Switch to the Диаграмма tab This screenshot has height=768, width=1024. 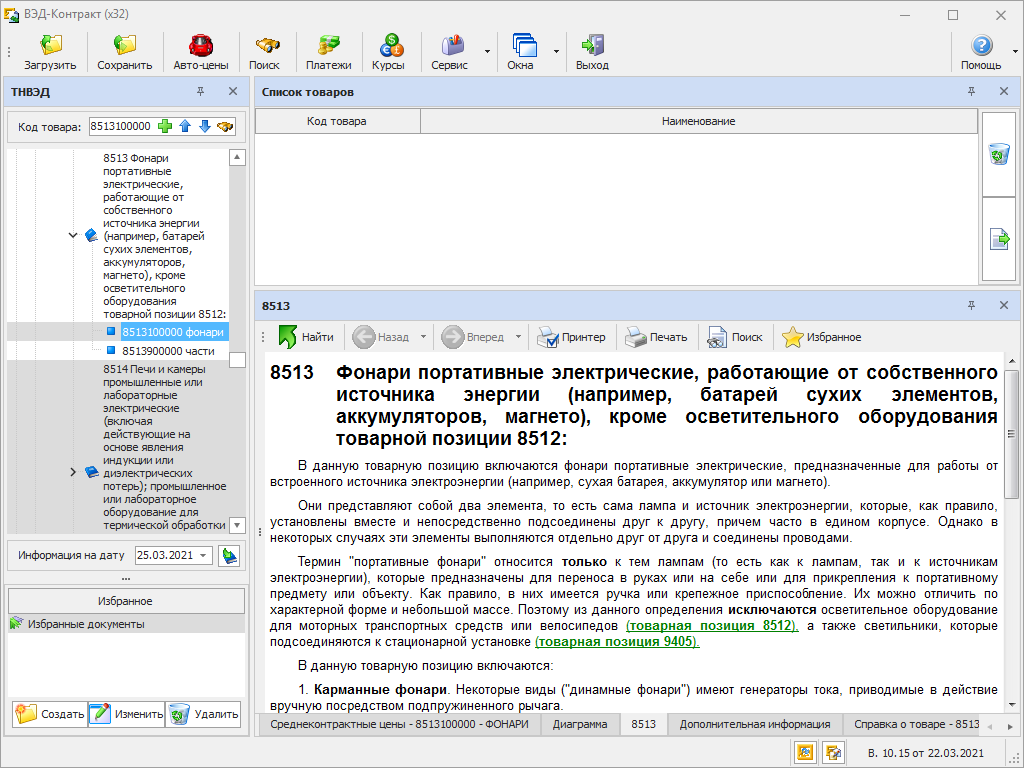(x=580, y=724)
